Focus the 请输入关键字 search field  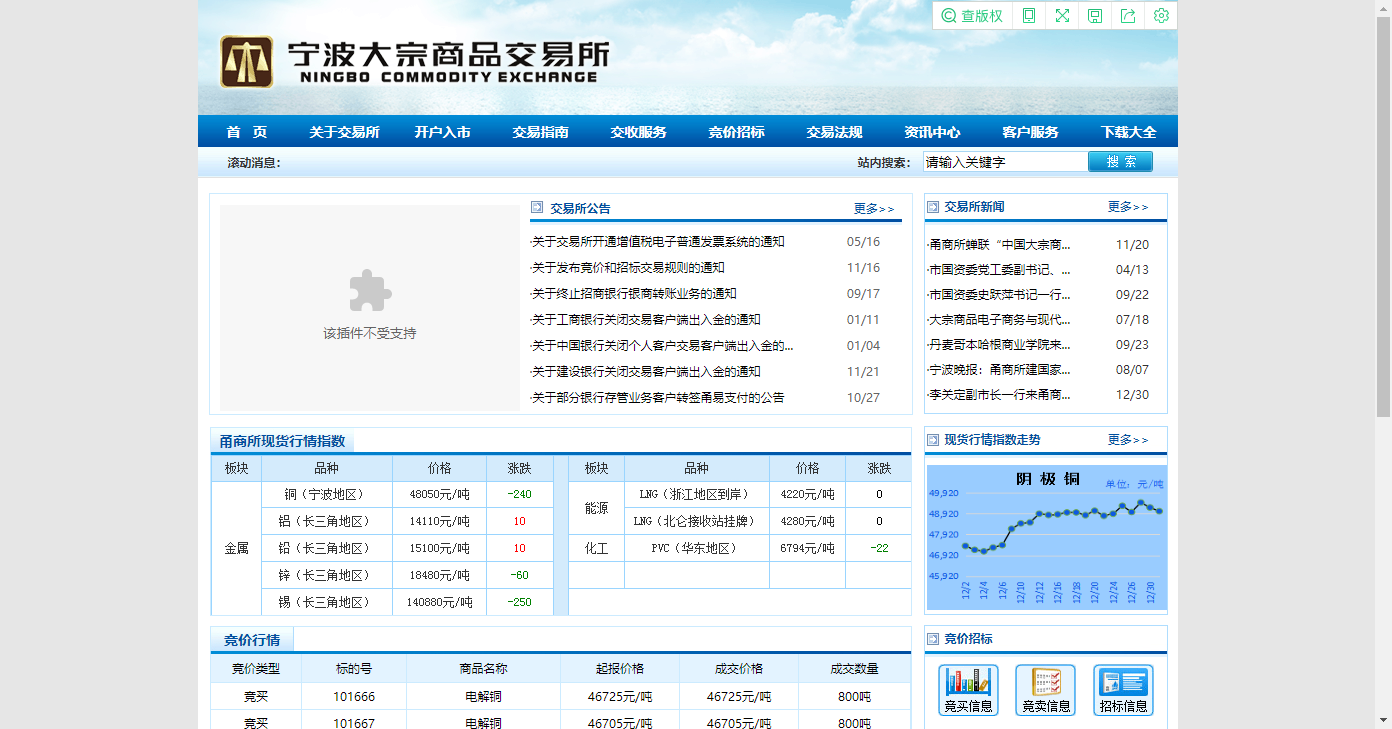click(1005, 162)
